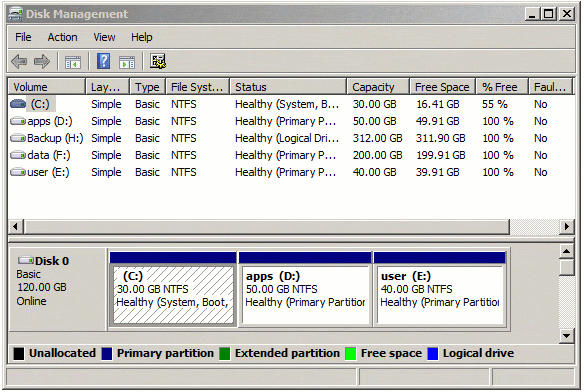Viewport: 584px width, 392px height.
Task: Sort by the Capacity column header
Action: click(378, 87)
